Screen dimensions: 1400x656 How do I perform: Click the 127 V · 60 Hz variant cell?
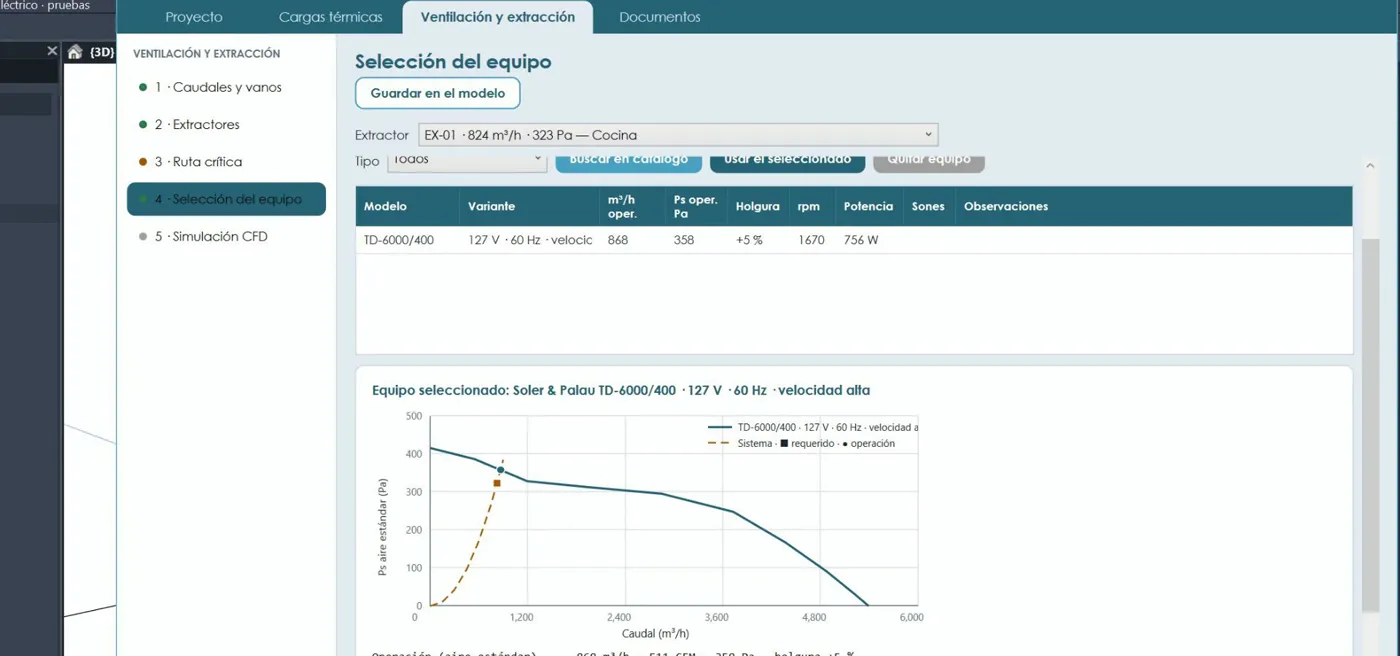click(x=530, y=240)
